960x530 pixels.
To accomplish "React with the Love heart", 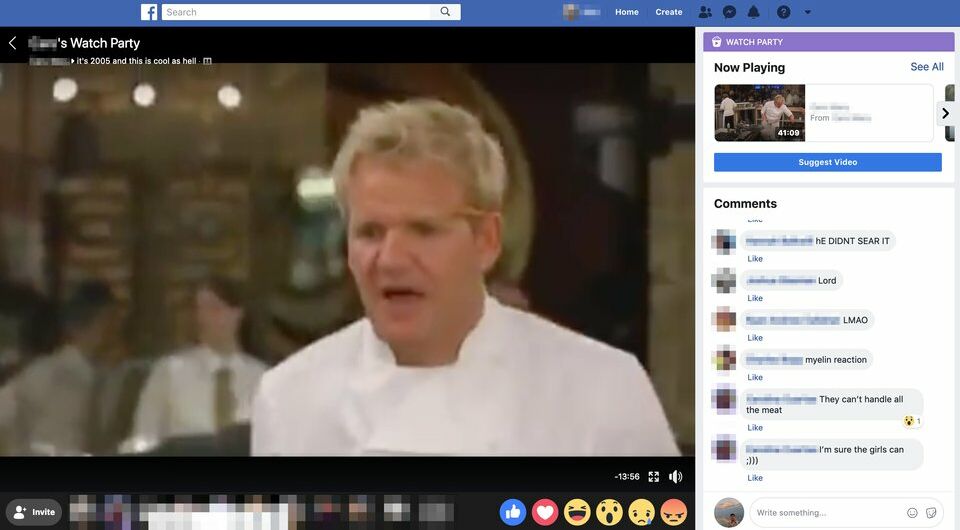I will 545,512.
